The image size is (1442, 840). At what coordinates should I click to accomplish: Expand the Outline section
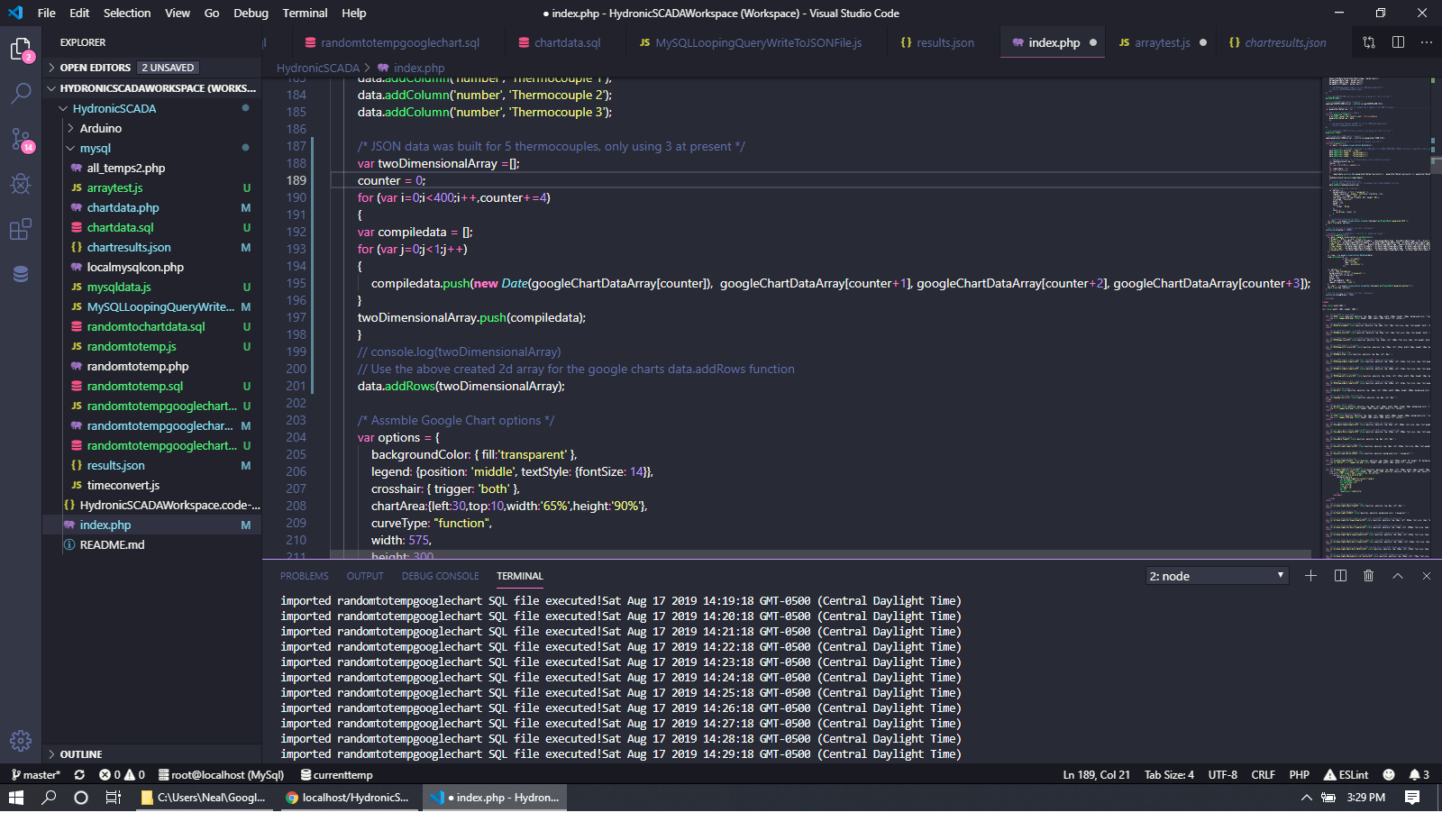click(x=151, y=754)
